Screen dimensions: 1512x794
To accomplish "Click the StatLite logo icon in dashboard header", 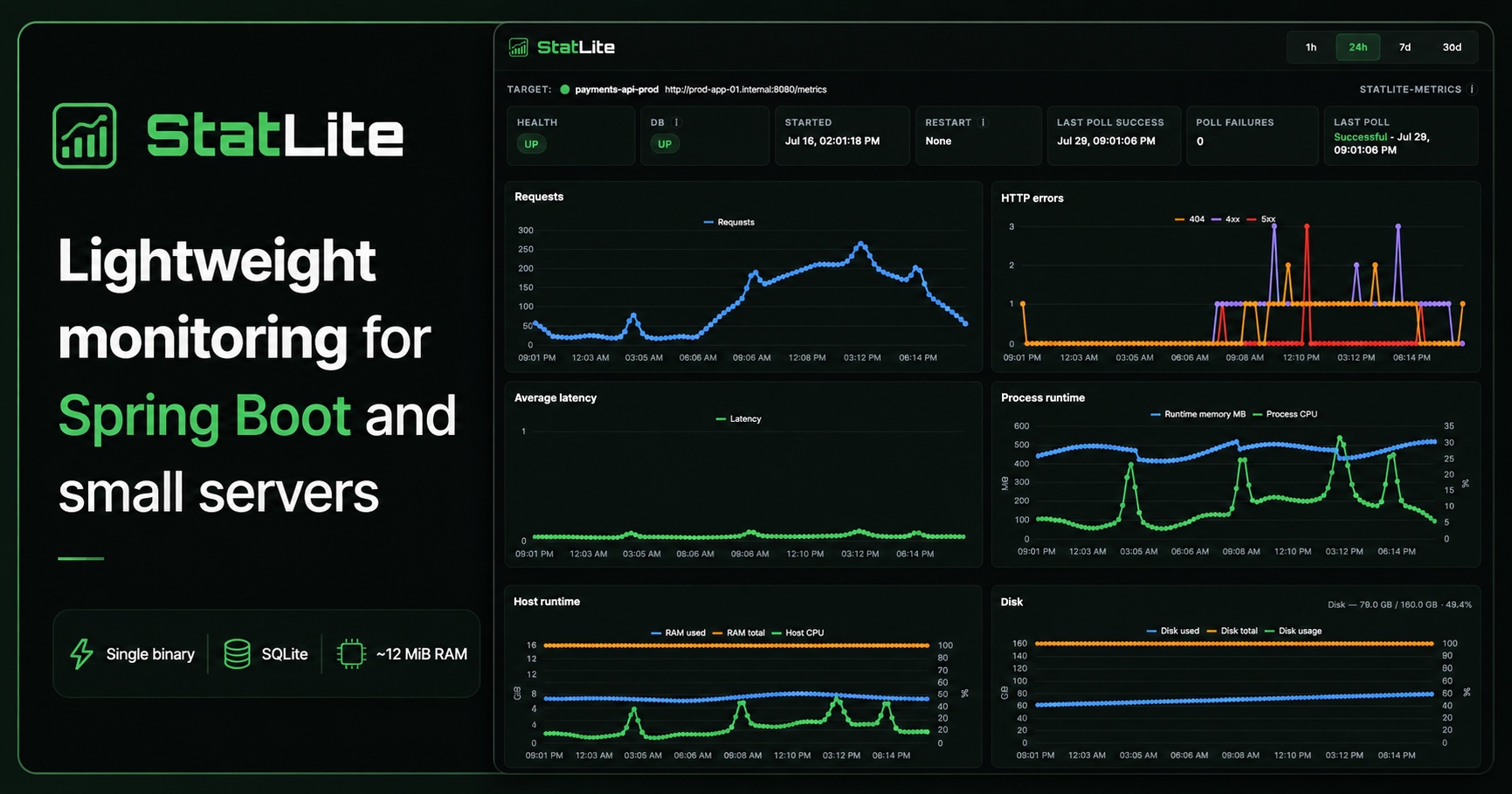I will tap(518, 47).
